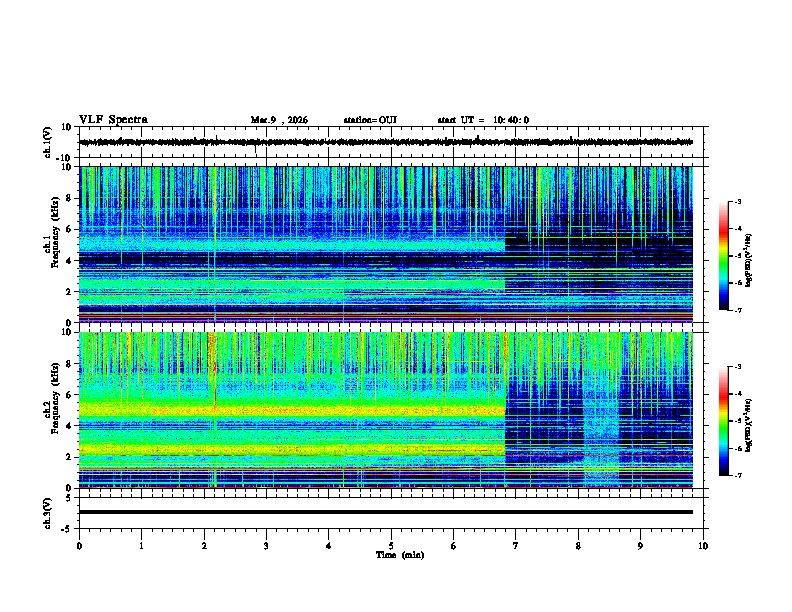The image size is (792, 612).
Task: Select the "station=OUI" header text
Action: point(370,120)
